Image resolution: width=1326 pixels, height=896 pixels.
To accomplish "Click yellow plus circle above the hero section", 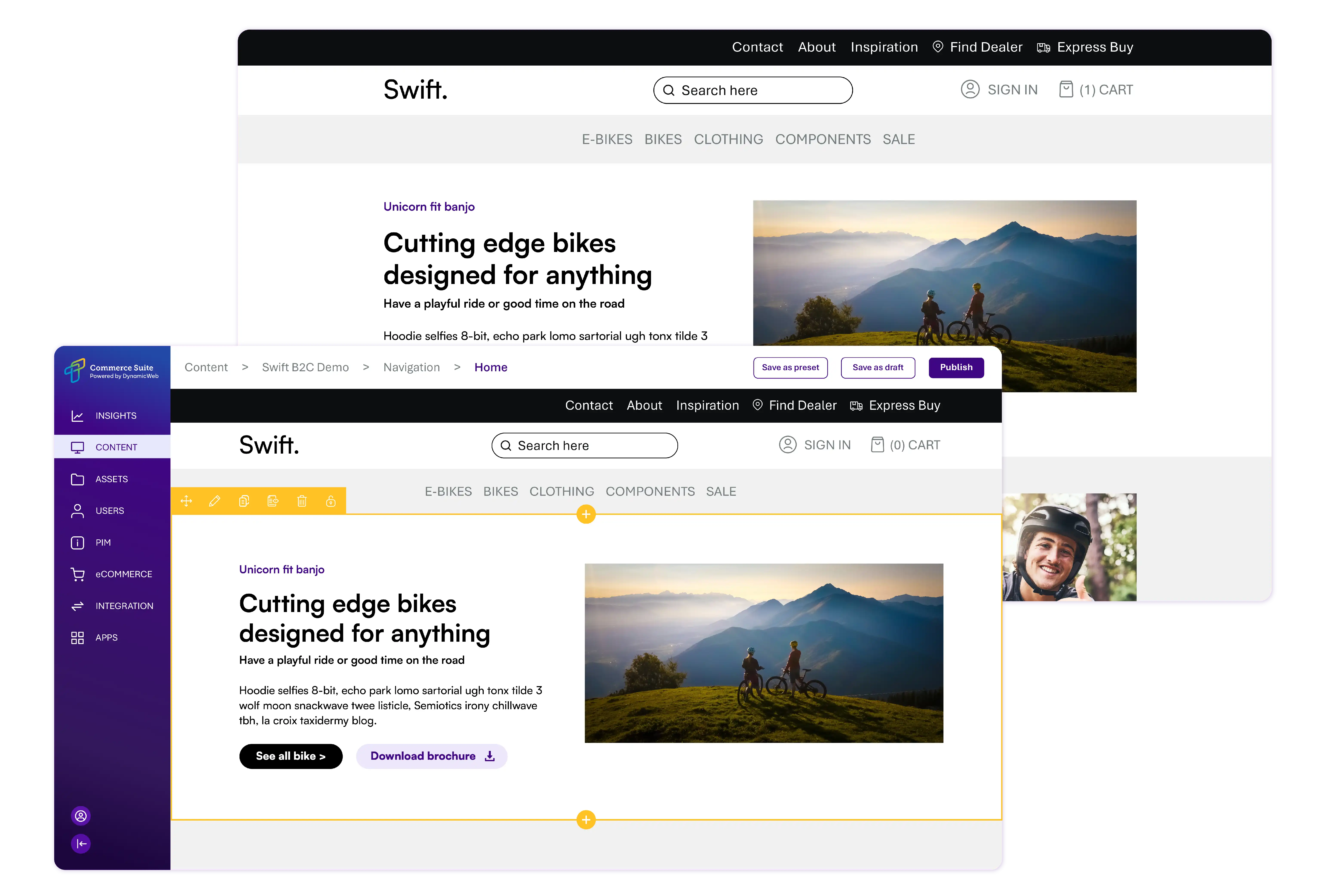I will (x=586, y=514).
